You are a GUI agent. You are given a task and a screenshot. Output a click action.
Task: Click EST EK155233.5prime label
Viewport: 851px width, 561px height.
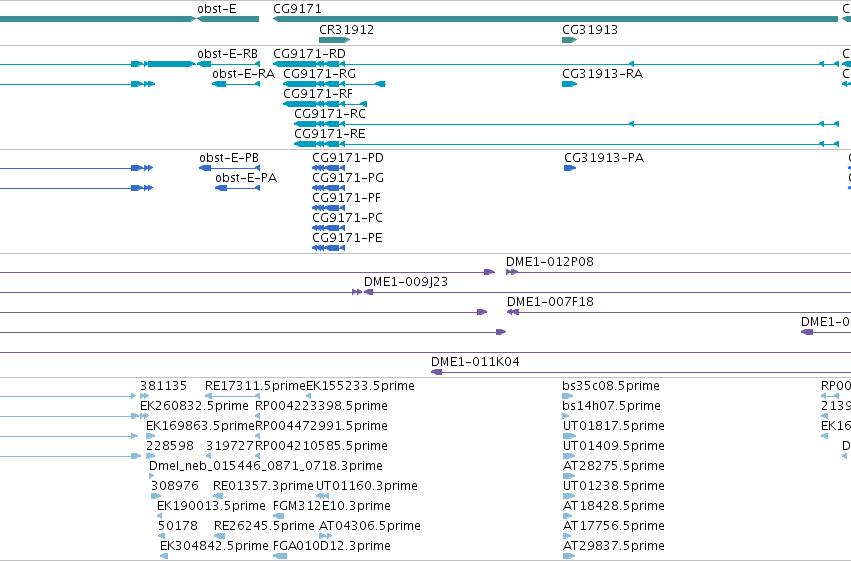(x=360, y=386)
